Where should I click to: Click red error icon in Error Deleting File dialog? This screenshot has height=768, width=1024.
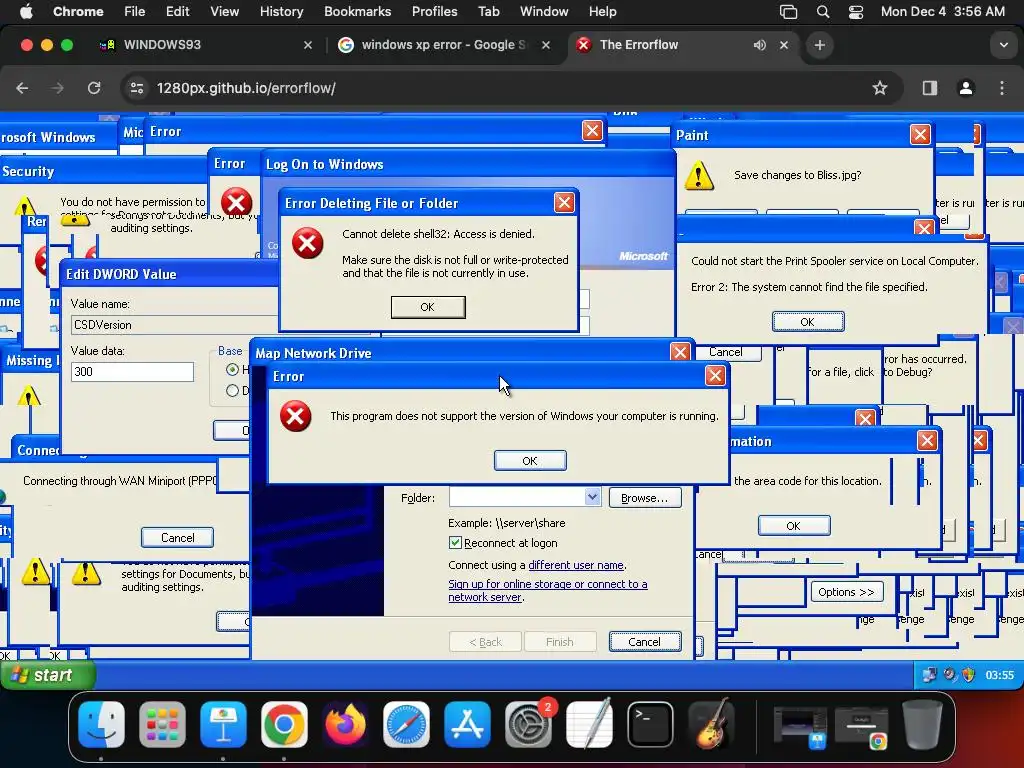(x=308, y=244)
